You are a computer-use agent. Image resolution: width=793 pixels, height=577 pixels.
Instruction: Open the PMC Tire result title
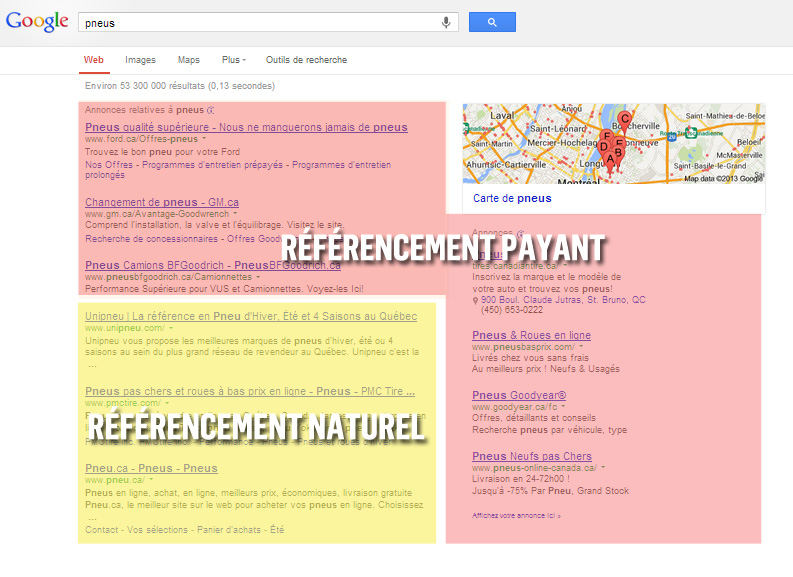[250, 391]
